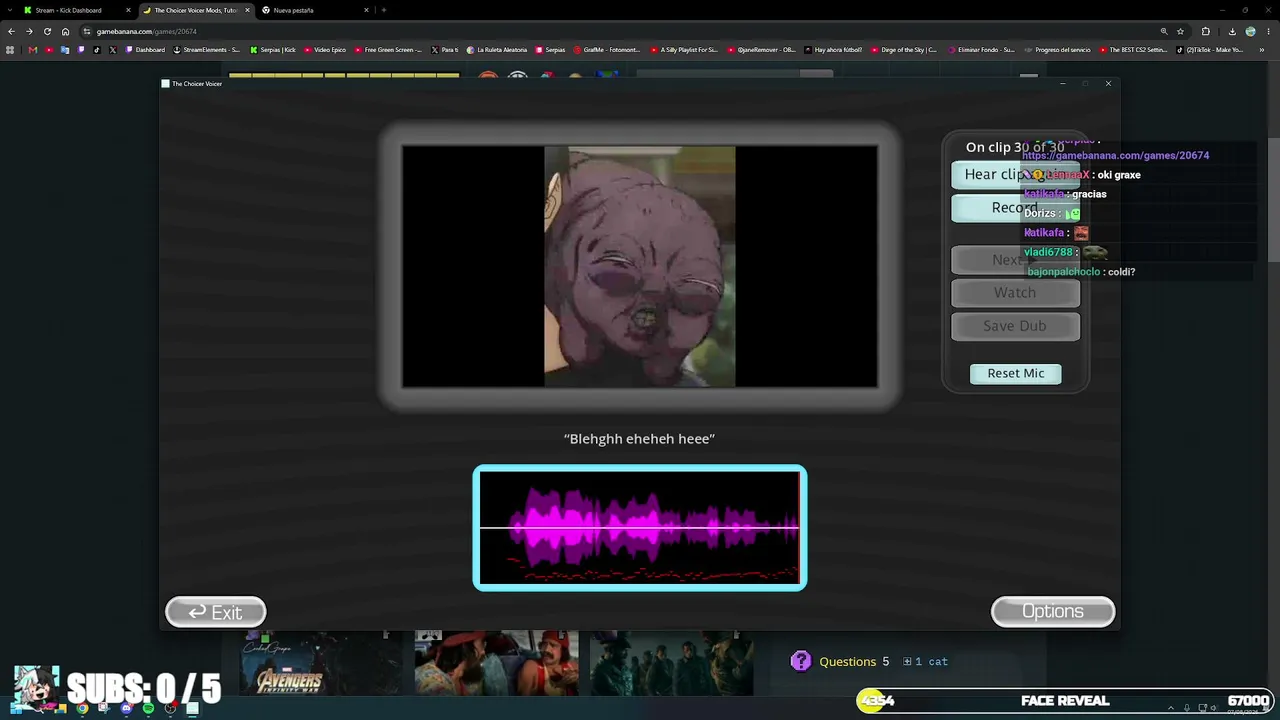1280x720 pixels.
Task: Open the Dashboard bookmark
Action: point(145,50)
